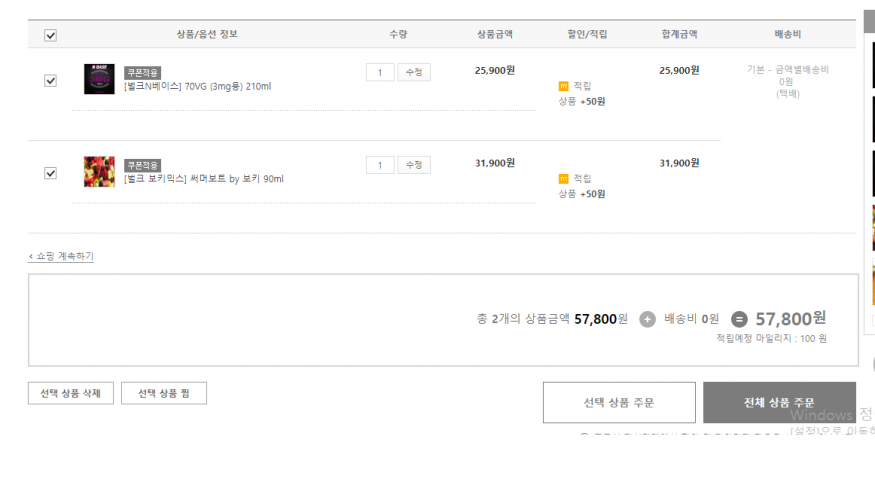Open the 70VG base product thumbnail image
The width and height of the screenshot is (875, 488).
[x=99, y=79]
